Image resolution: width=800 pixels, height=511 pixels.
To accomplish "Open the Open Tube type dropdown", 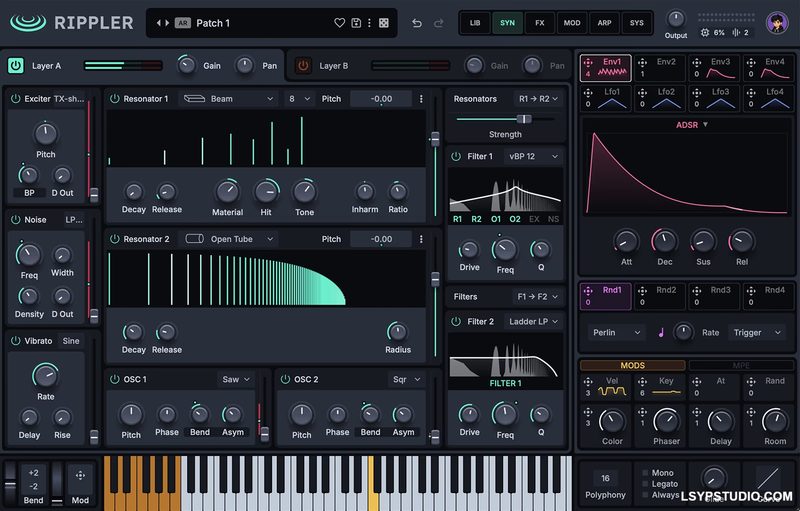I will (x=230, y=239).
